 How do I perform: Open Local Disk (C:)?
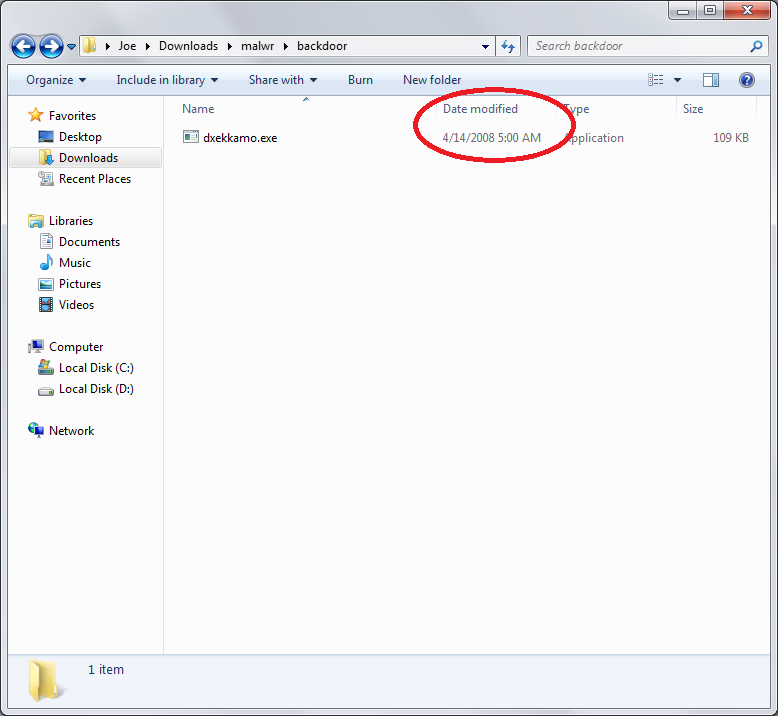(96, 368)
